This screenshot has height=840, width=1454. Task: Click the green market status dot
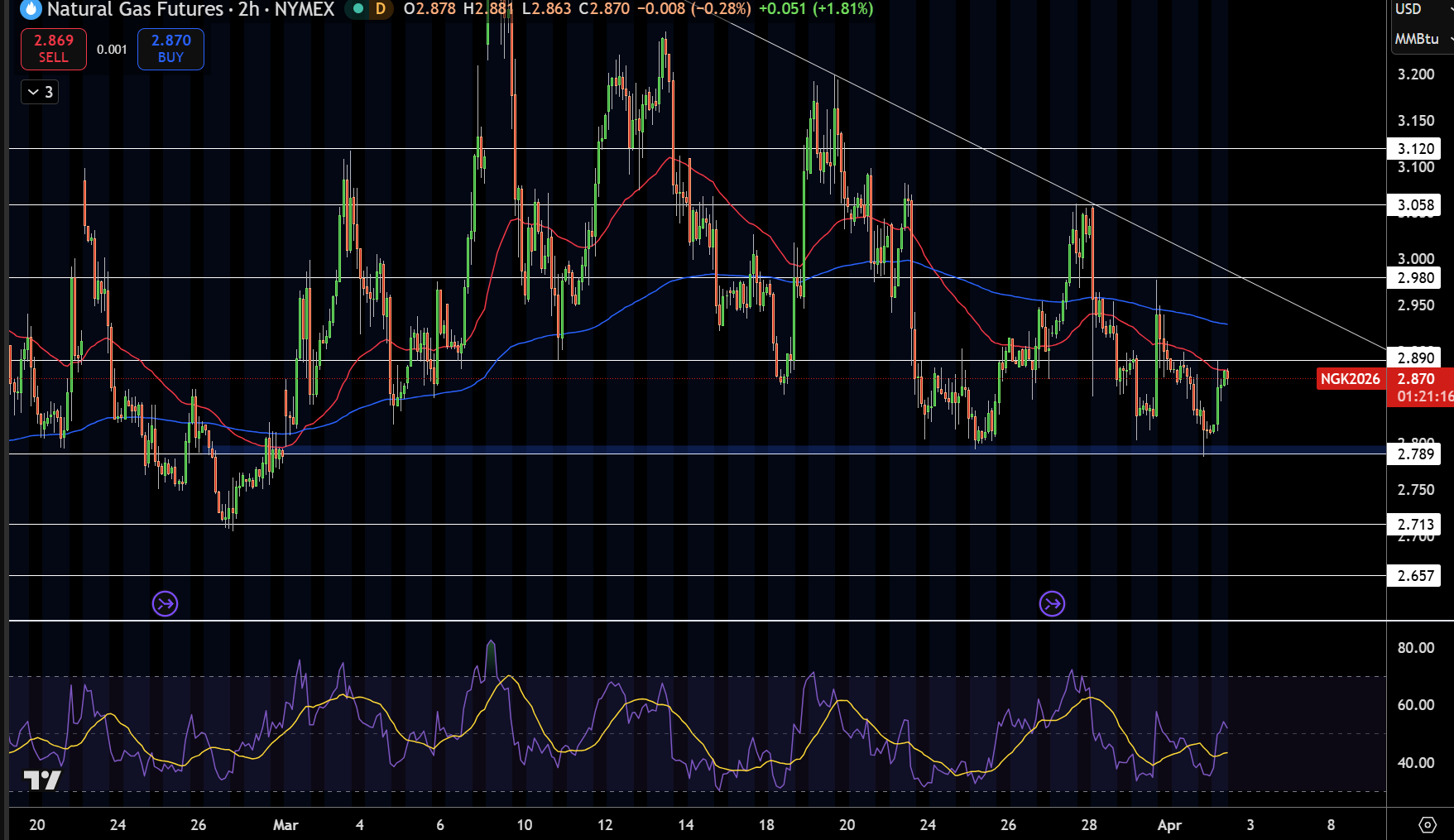(x=358, y=9)
